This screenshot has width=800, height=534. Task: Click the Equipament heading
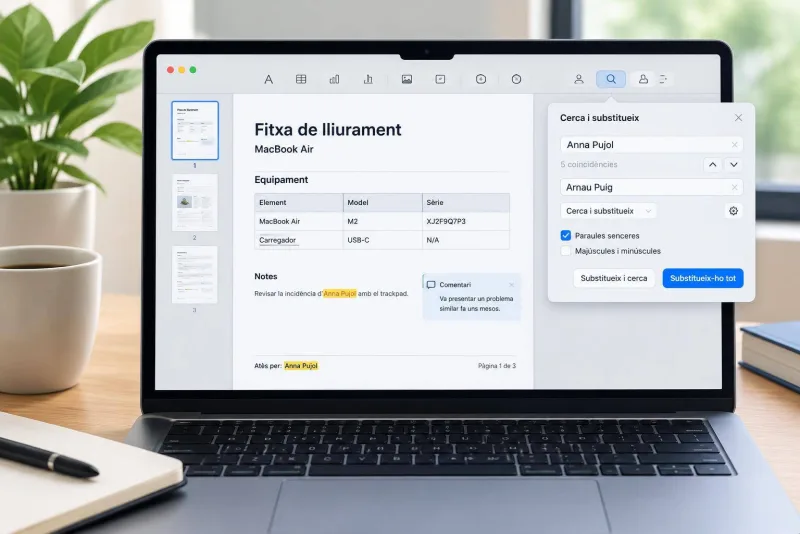(x=281, y=180)
